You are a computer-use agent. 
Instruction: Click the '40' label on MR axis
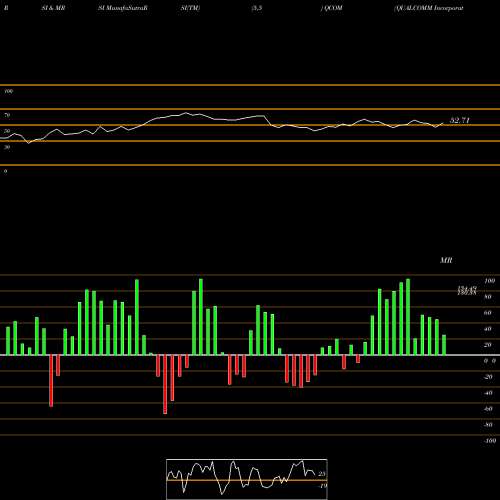pyautogui.click(x=488, y=329)
